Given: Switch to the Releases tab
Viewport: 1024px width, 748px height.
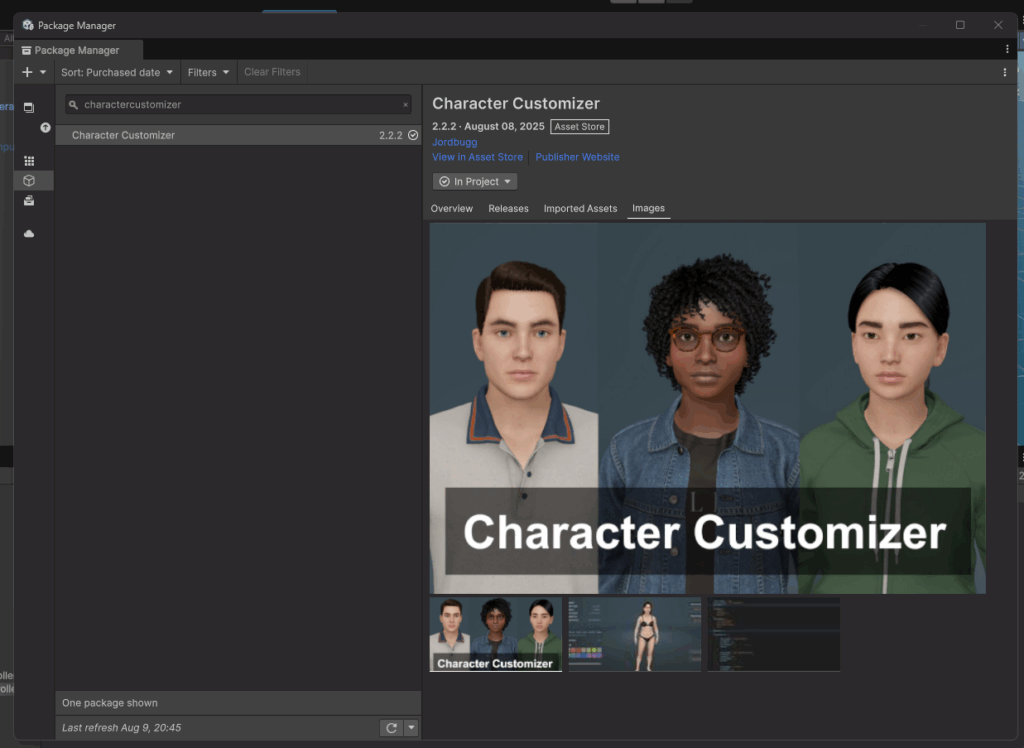Looking at the screenshot, I should coord(508,208).
